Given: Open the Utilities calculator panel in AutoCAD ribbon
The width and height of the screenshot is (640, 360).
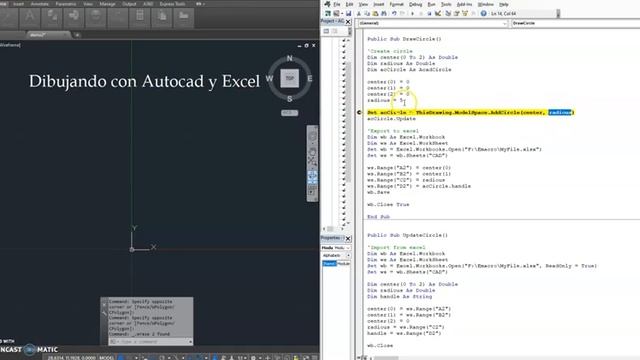Looking at the screenshot, I should pyautogui.click(x=139, y=18).
